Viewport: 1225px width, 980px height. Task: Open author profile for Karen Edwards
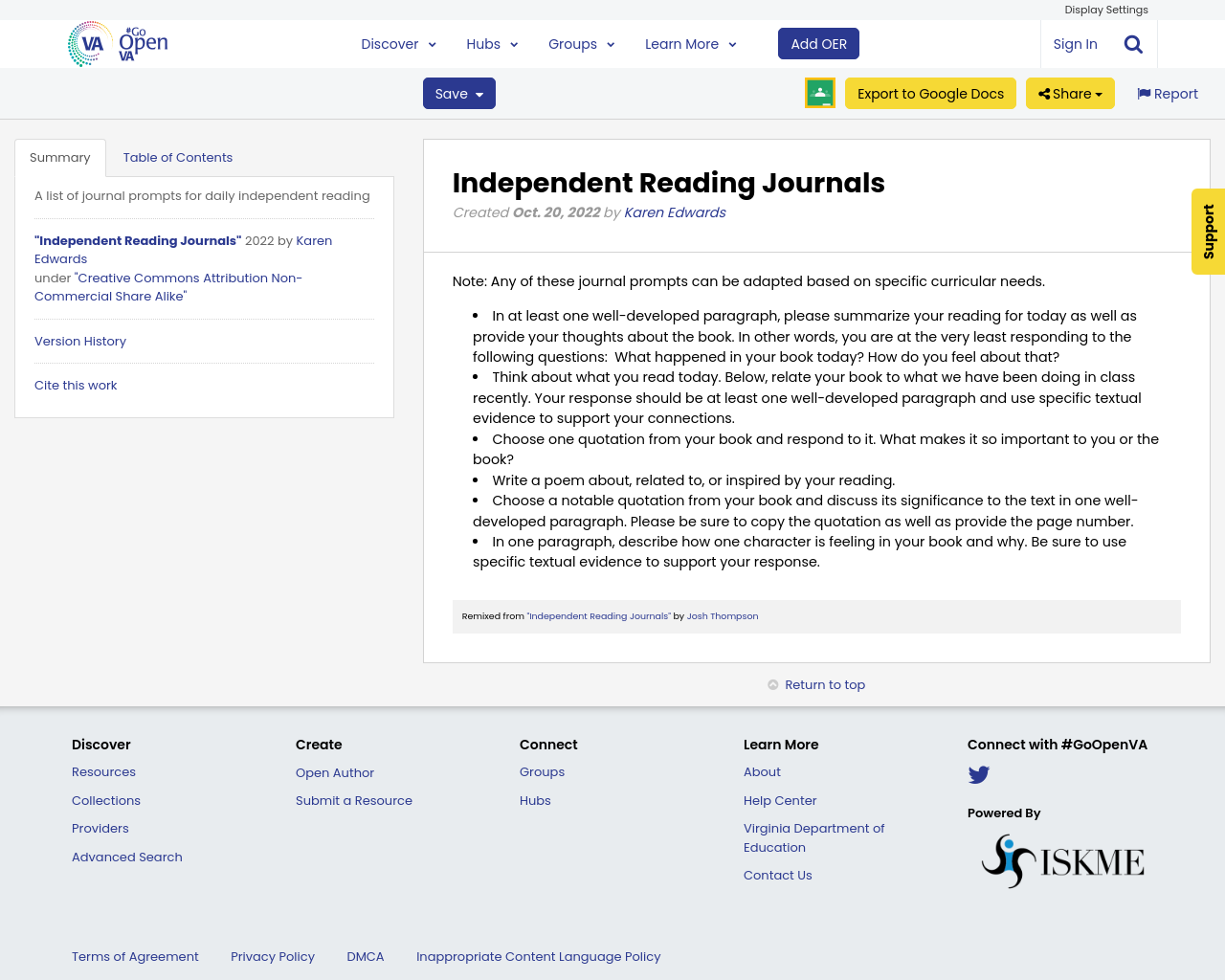675,212
